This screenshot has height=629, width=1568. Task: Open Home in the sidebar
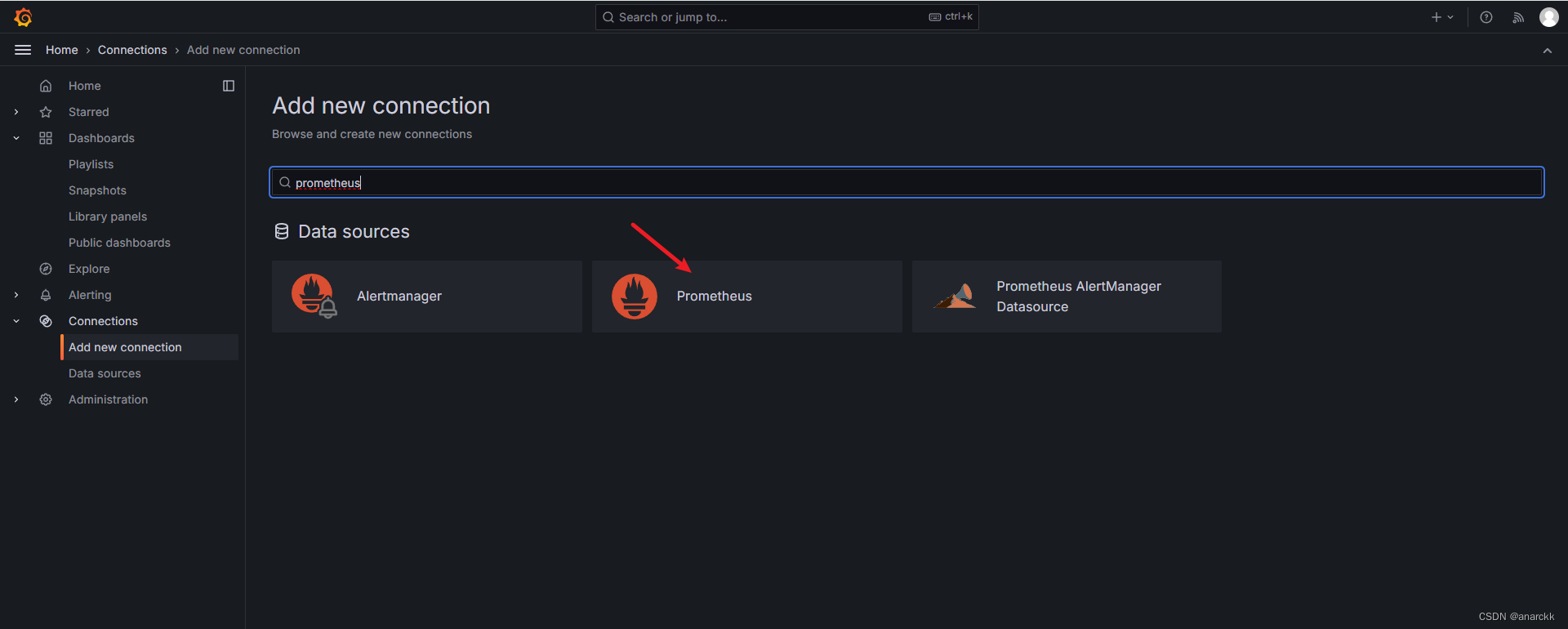(85, 86)
